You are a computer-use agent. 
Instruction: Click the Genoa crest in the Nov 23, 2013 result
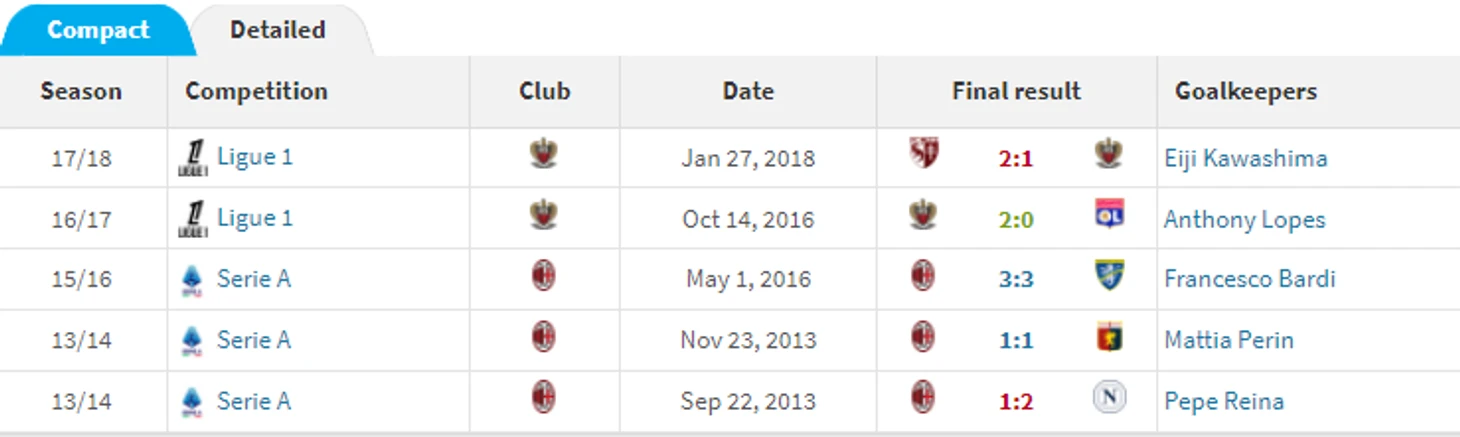pyautogui.click(x=1109, y=337)
